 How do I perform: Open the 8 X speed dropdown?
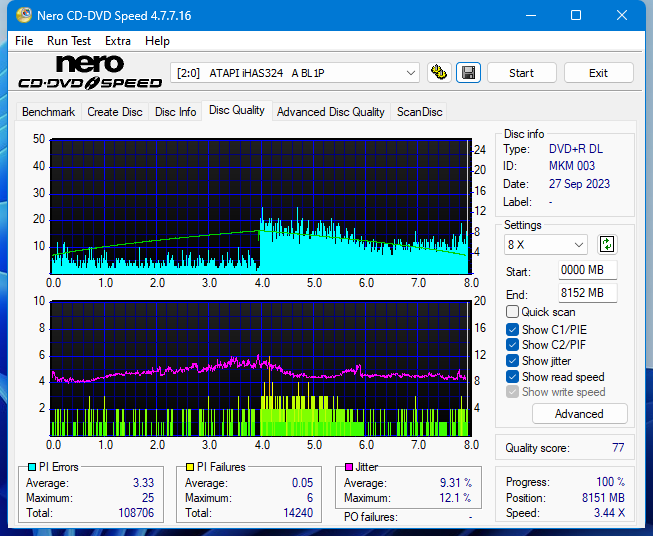546,244
